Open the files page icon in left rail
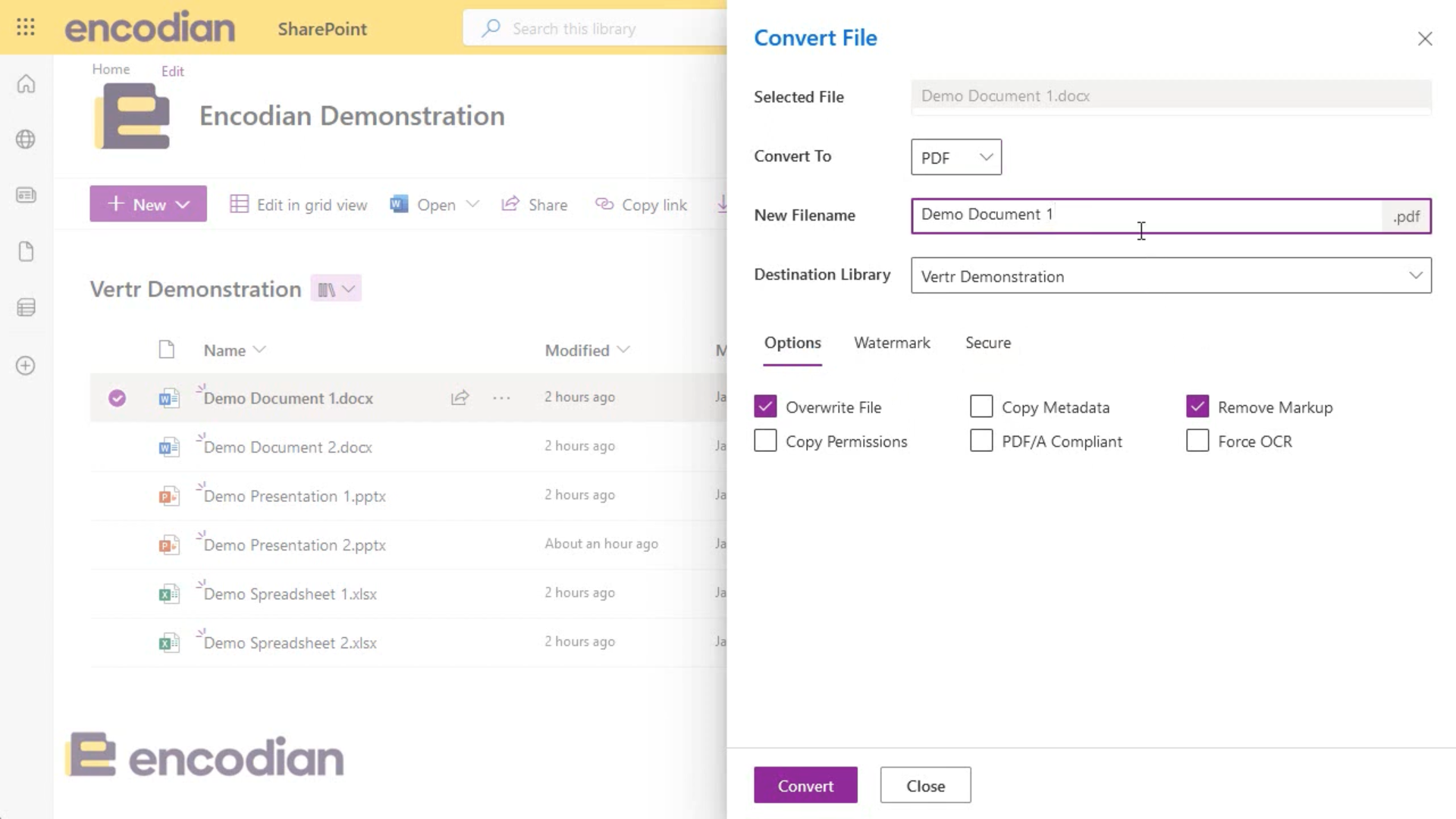The height and width of the screenshot is (819, 1456). (26, 252)
